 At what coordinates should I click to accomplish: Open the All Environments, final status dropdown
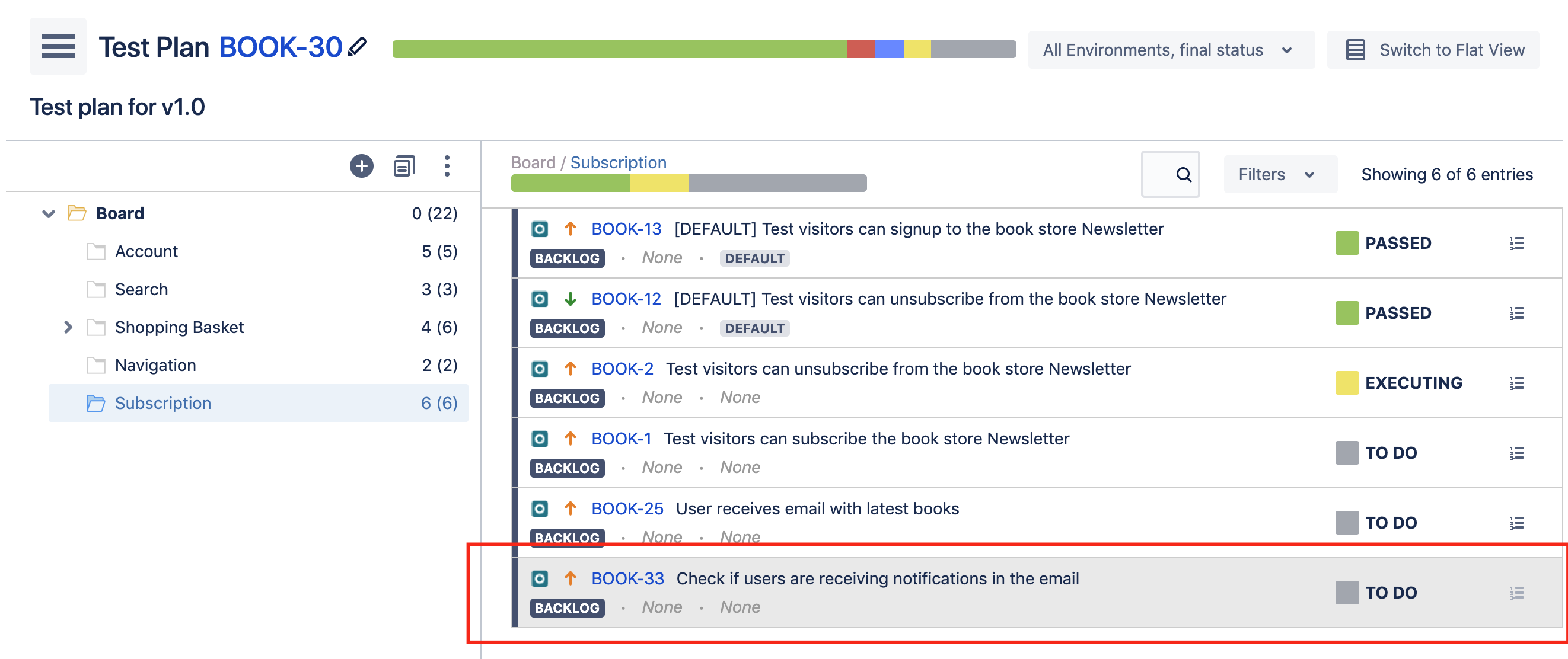pyautogui.click(x=1171, y=50)
